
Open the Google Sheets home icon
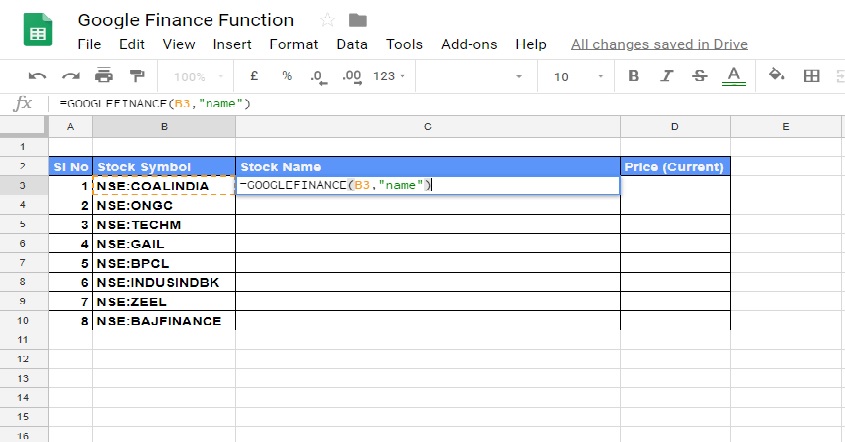(39, 30)
